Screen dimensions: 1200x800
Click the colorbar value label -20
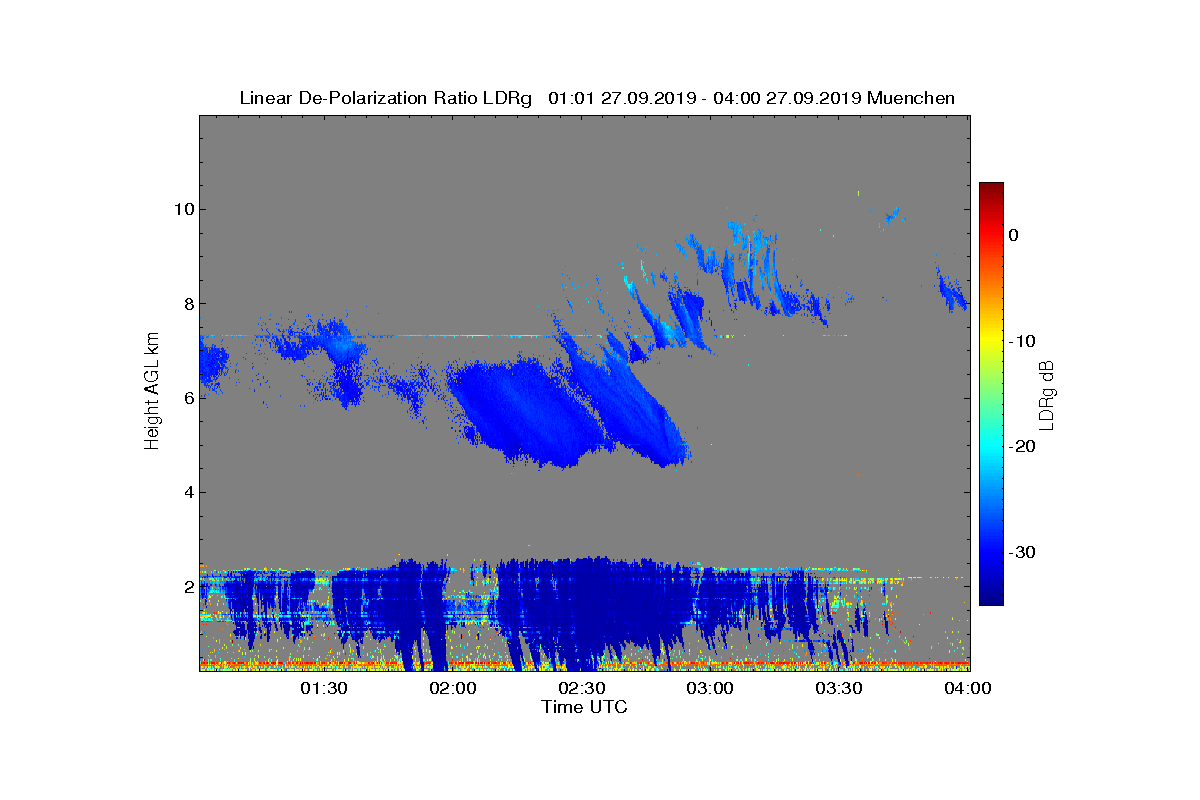(1021, 447)
